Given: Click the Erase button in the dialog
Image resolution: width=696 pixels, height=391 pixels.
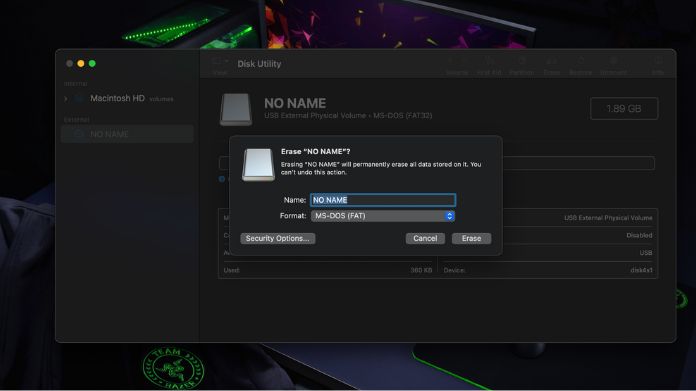Looking at the screenshot, I should (x=471, y=238).
